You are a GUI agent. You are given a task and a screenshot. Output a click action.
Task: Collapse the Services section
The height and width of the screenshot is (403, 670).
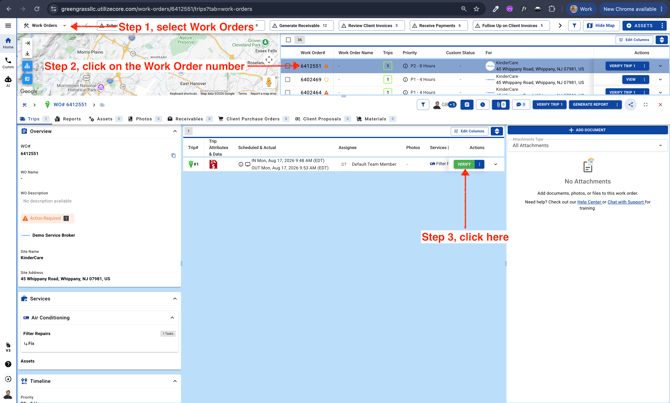coord(175,299)
